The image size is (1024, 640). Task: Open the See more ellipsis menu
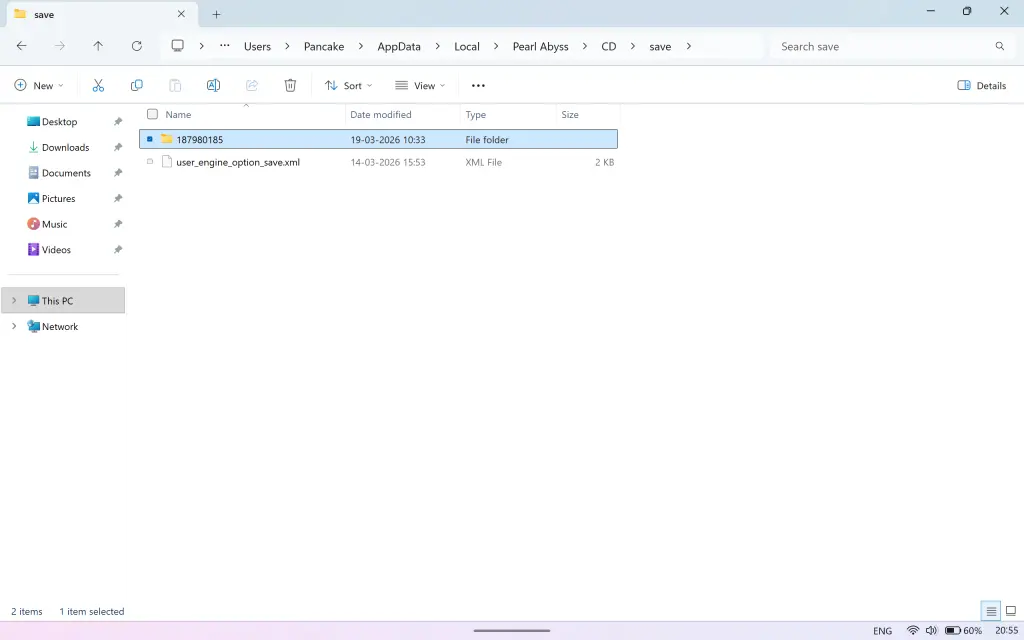tap(478, 86)
